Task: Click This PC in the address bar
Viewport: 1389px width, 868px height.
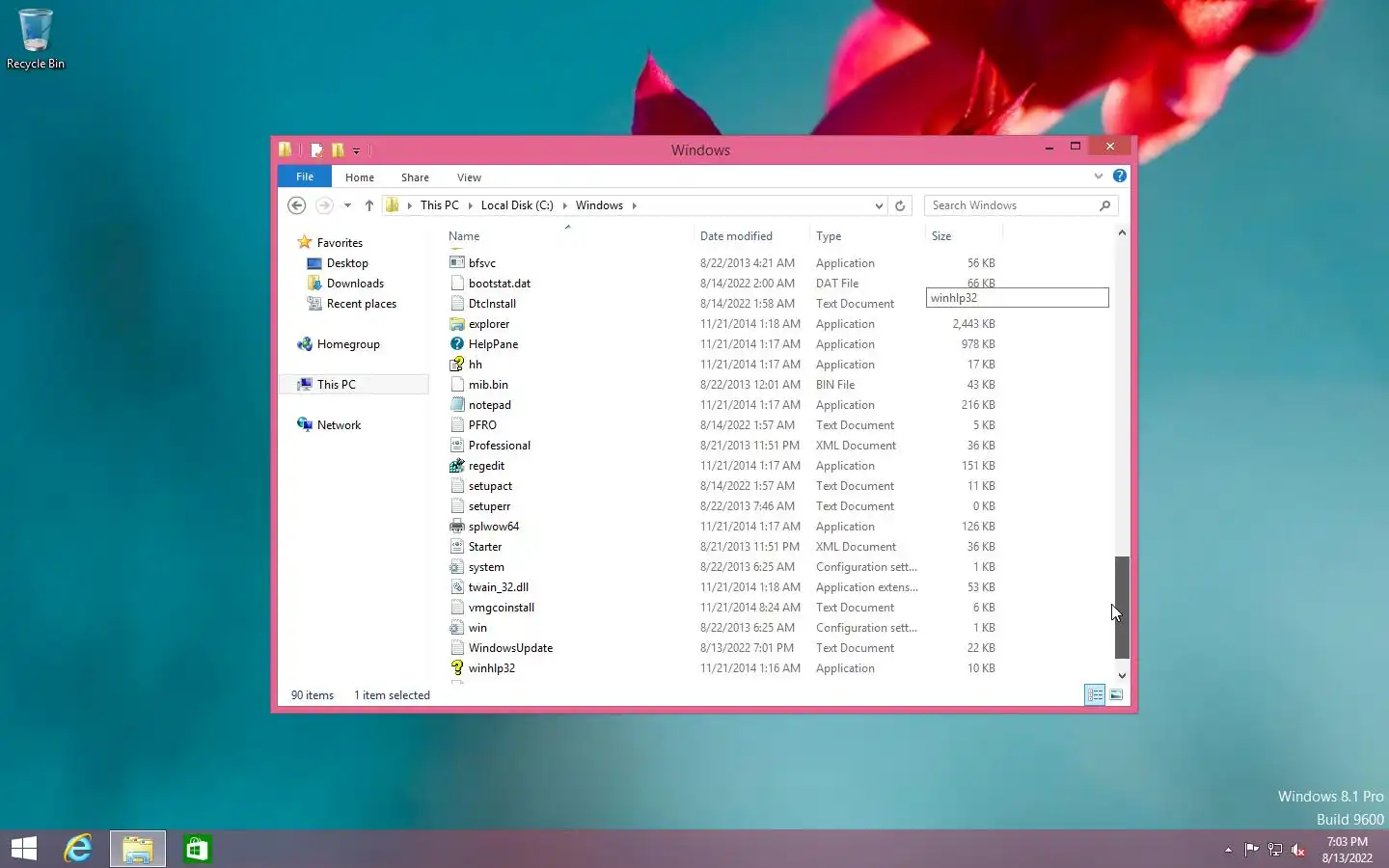Action: click(439, 205)
